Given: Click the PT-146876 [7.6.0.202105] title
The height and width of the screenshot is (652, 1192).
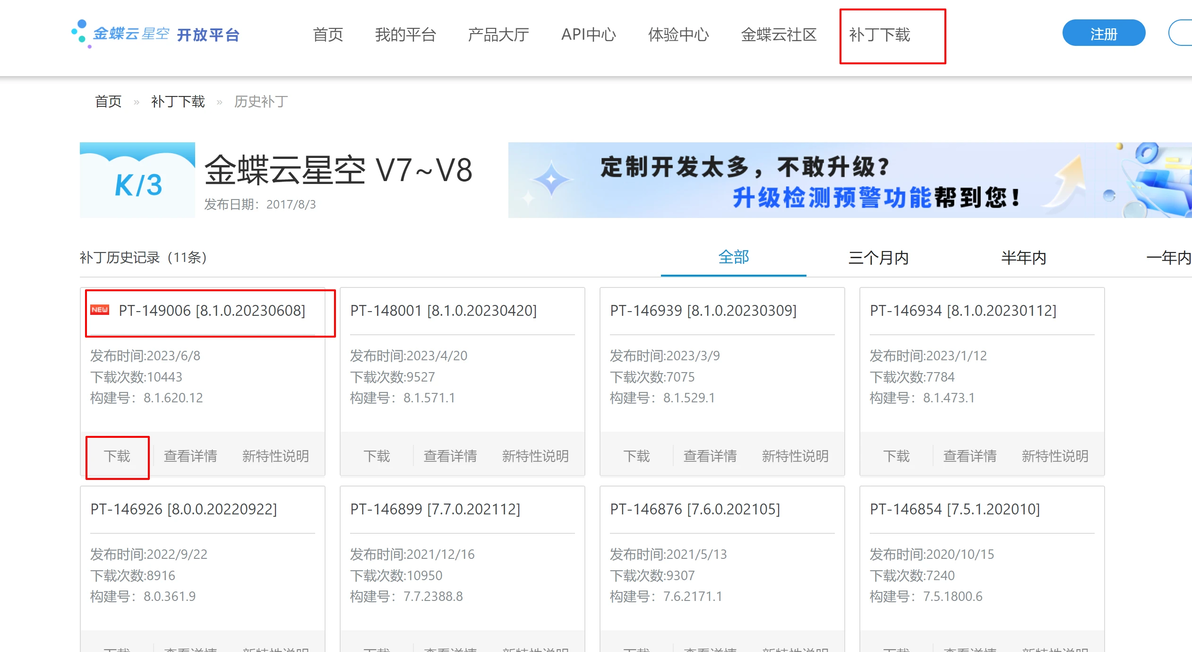Looking at the screenshot, I should click(x=695, y=509).
